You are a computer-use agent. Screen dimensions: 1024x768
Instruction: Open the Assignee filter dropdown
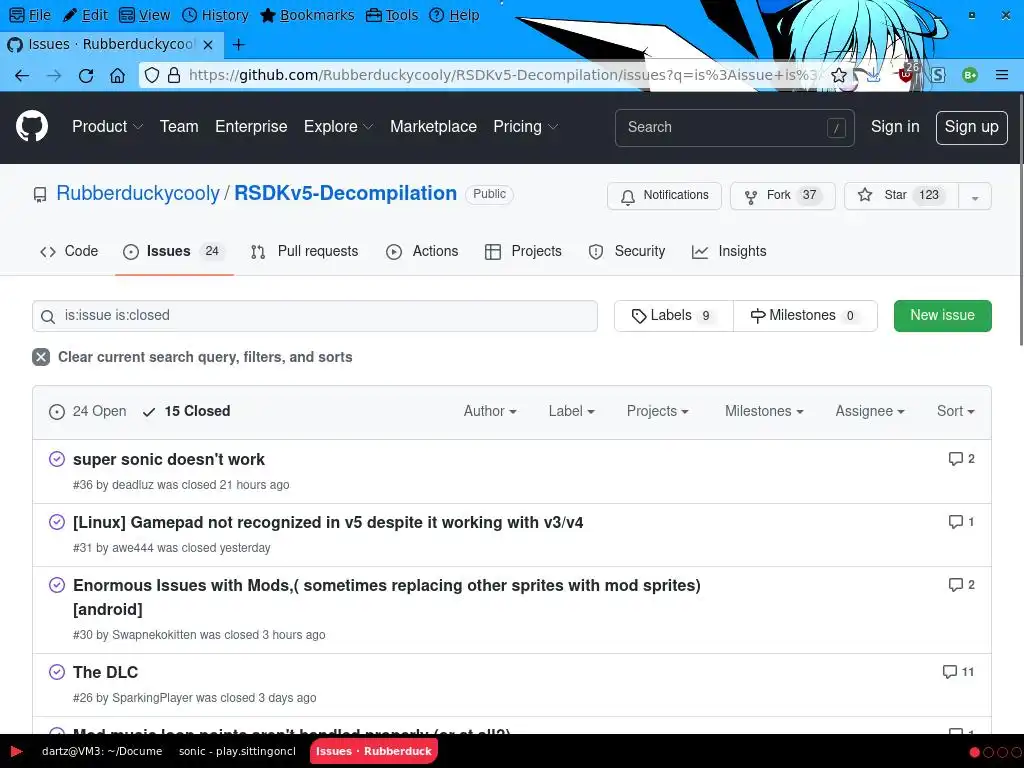click(870, 411)
